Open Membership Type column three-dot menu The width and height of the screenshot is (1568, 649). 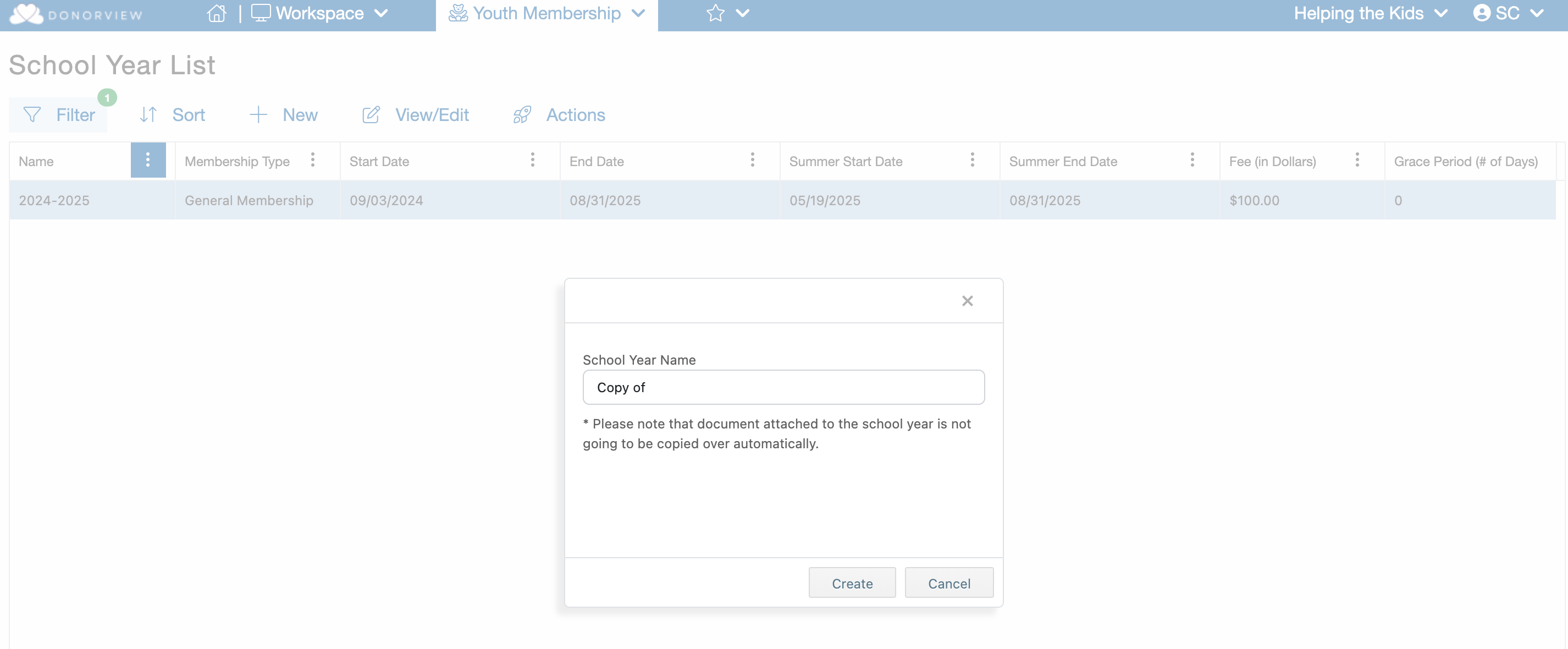[313, 160]
